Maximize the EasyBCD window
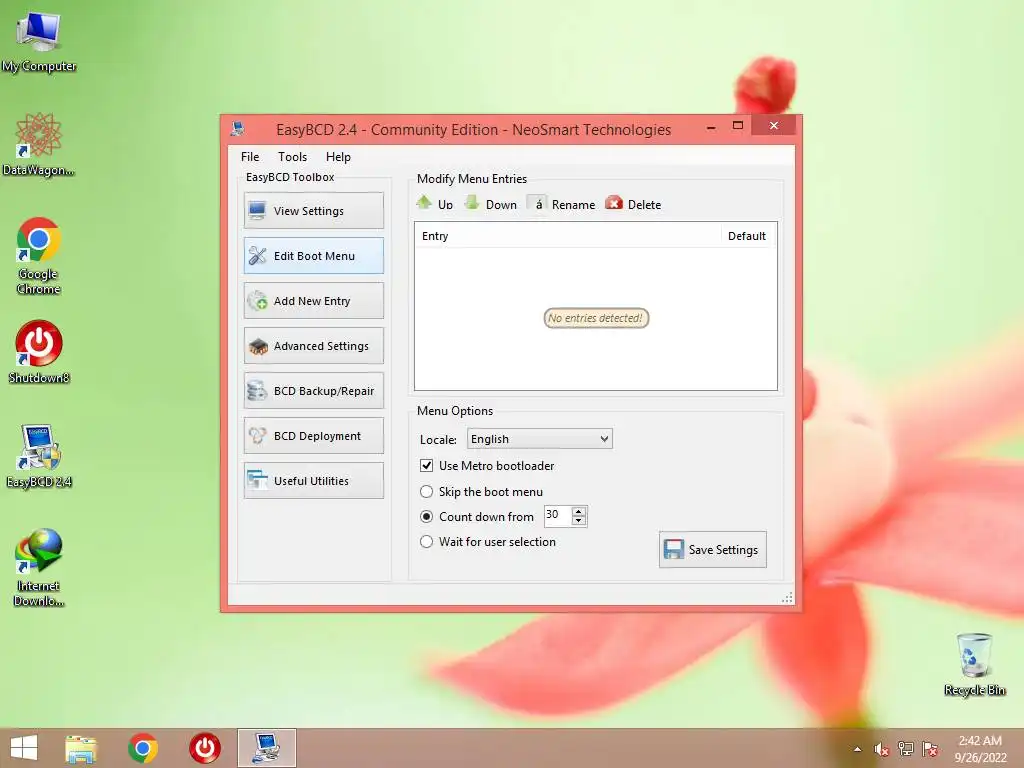The image size is (1024, 768). (x=738, y=125)
